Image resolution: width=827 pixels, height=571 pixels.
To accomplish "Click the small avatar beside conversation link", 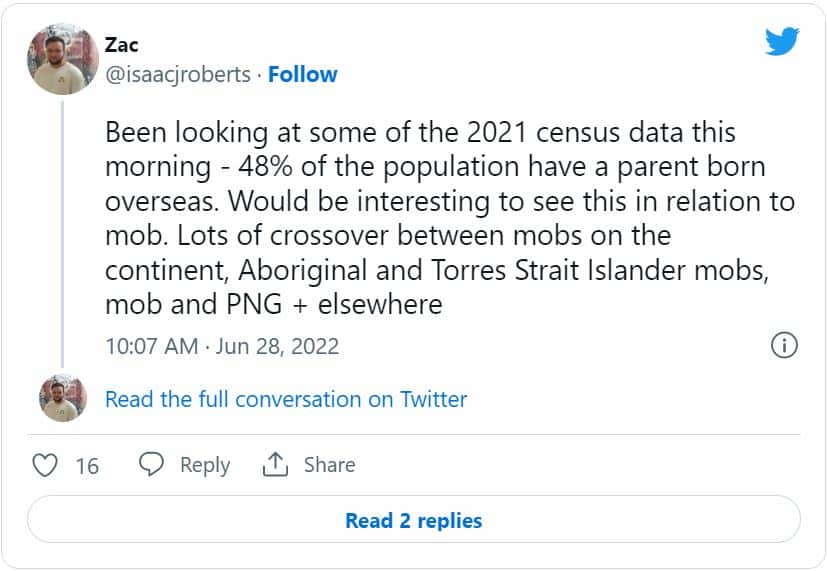I will (62, 399).
